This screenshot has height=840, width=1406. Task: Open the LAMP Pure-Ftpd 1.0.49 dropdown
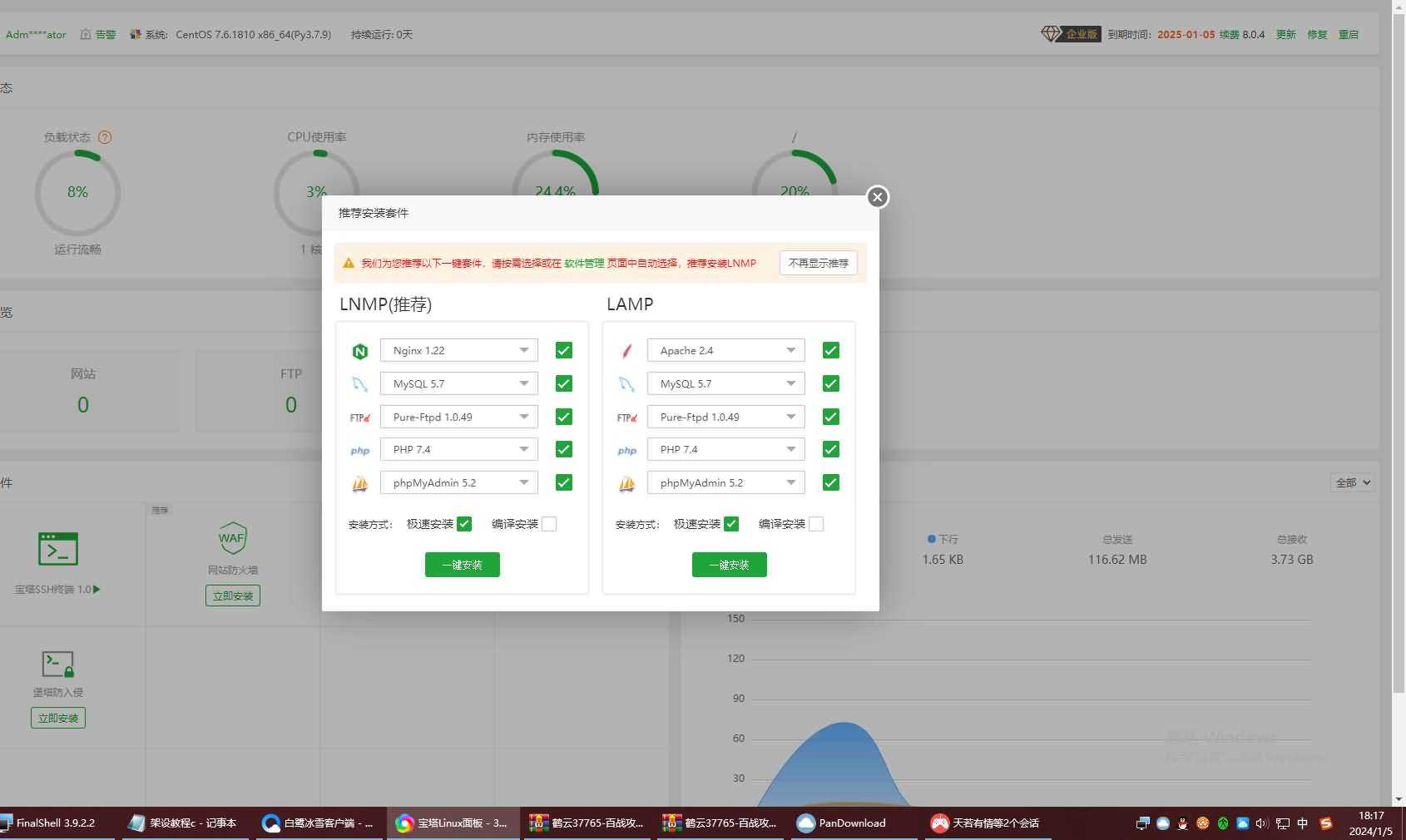(x=726, y=417)
